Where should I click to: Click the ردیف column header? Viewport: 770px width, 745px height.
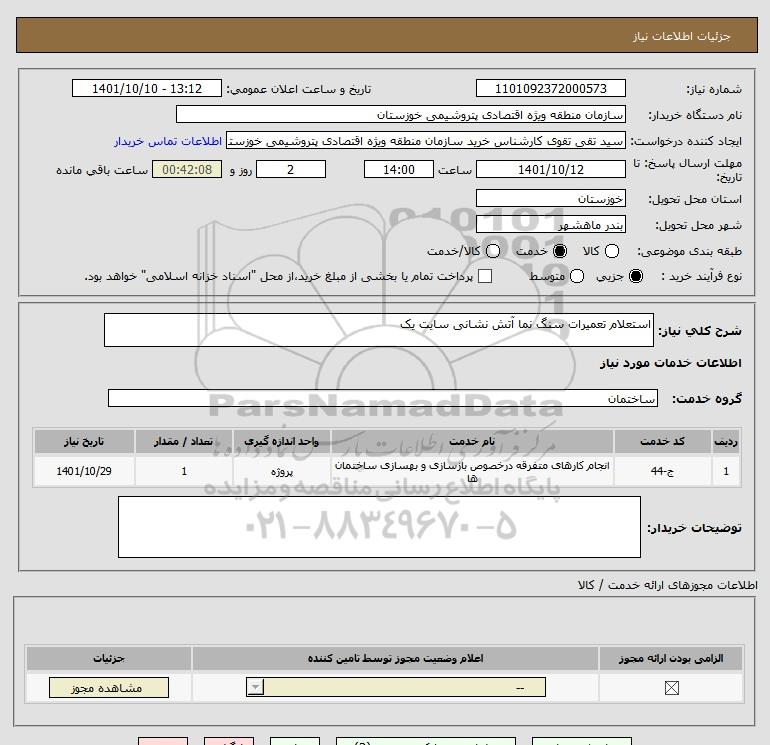coord(726,441)
